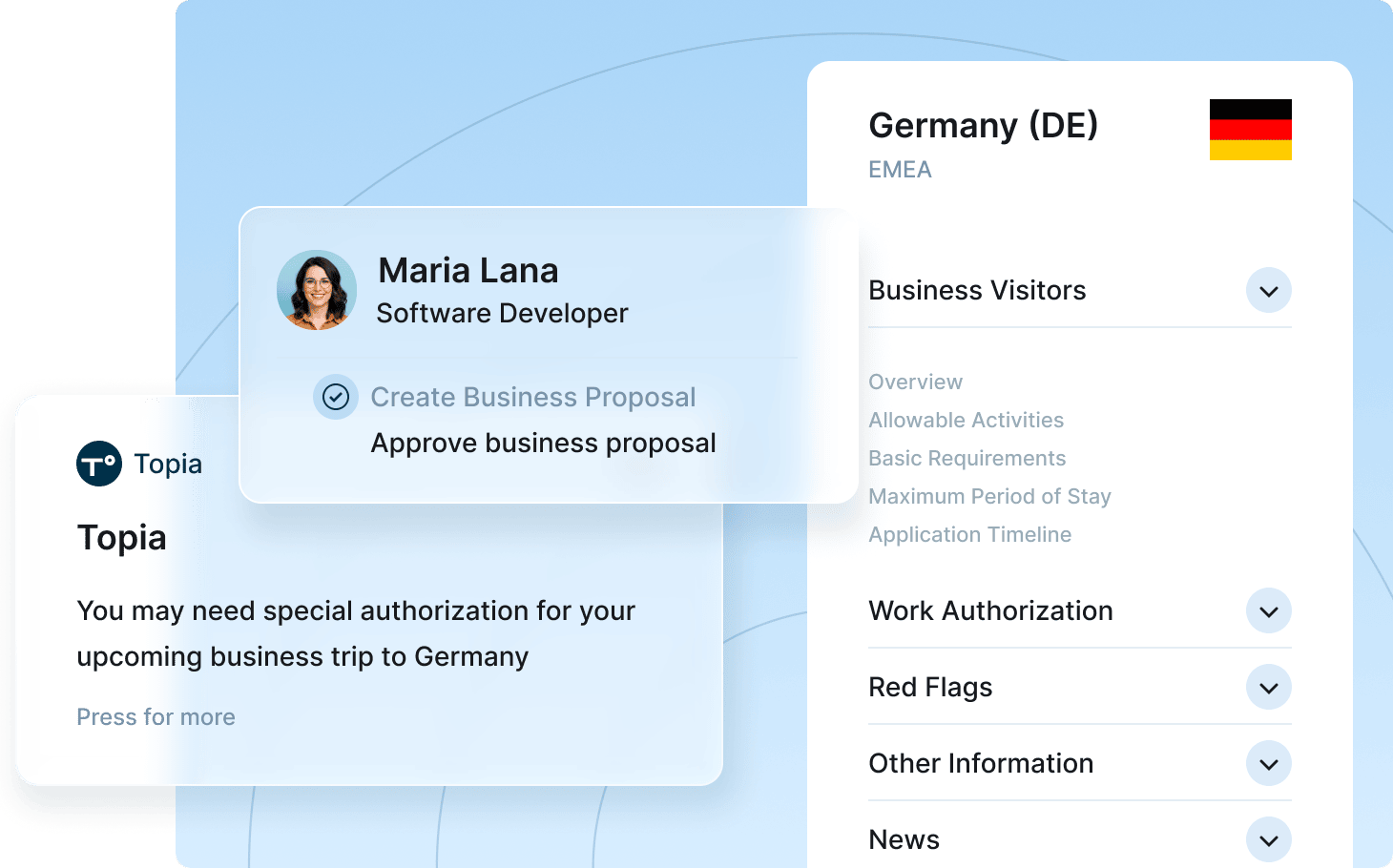This screenshot has height=868, width=1393.
Task: Click the Topia logo icon
Action: [99, 465]
